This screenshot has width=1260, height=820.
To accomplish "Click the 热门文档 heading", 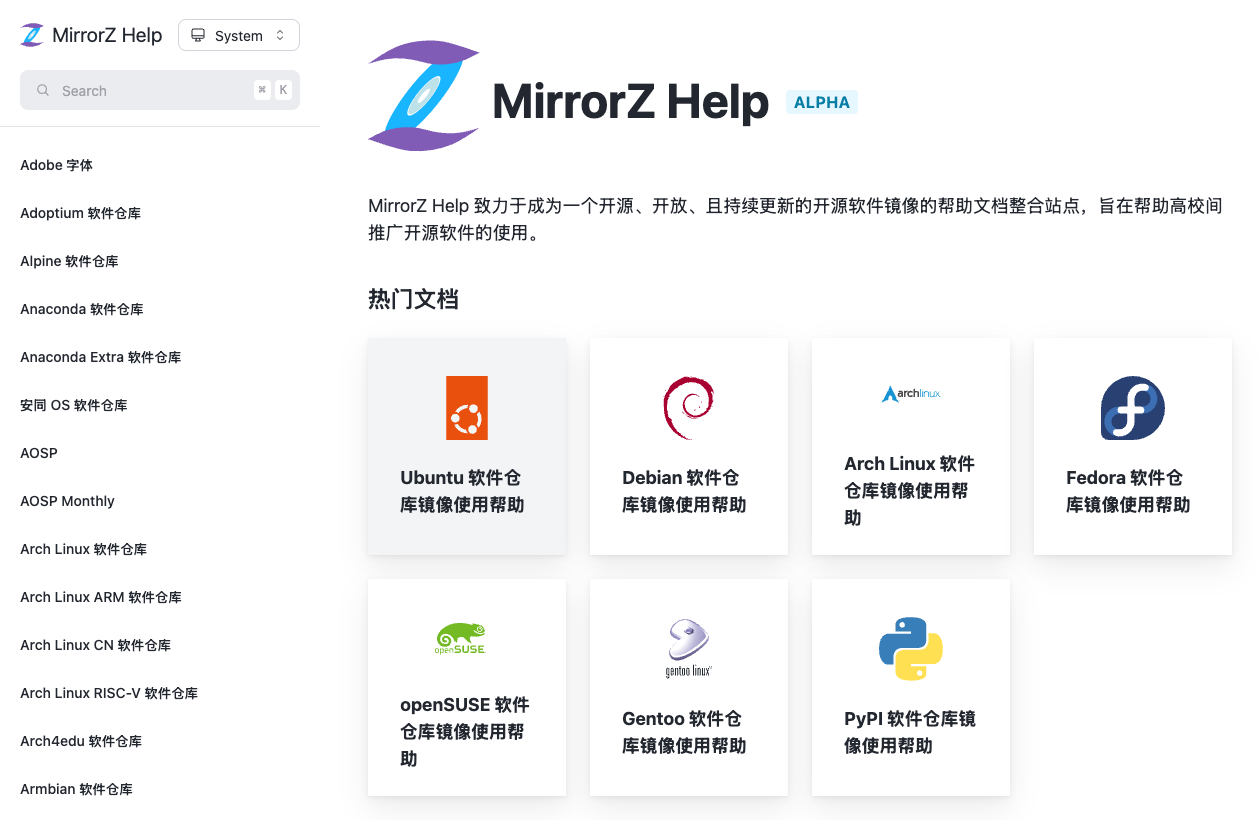I will pyautogui.click(x=413, y=299).
